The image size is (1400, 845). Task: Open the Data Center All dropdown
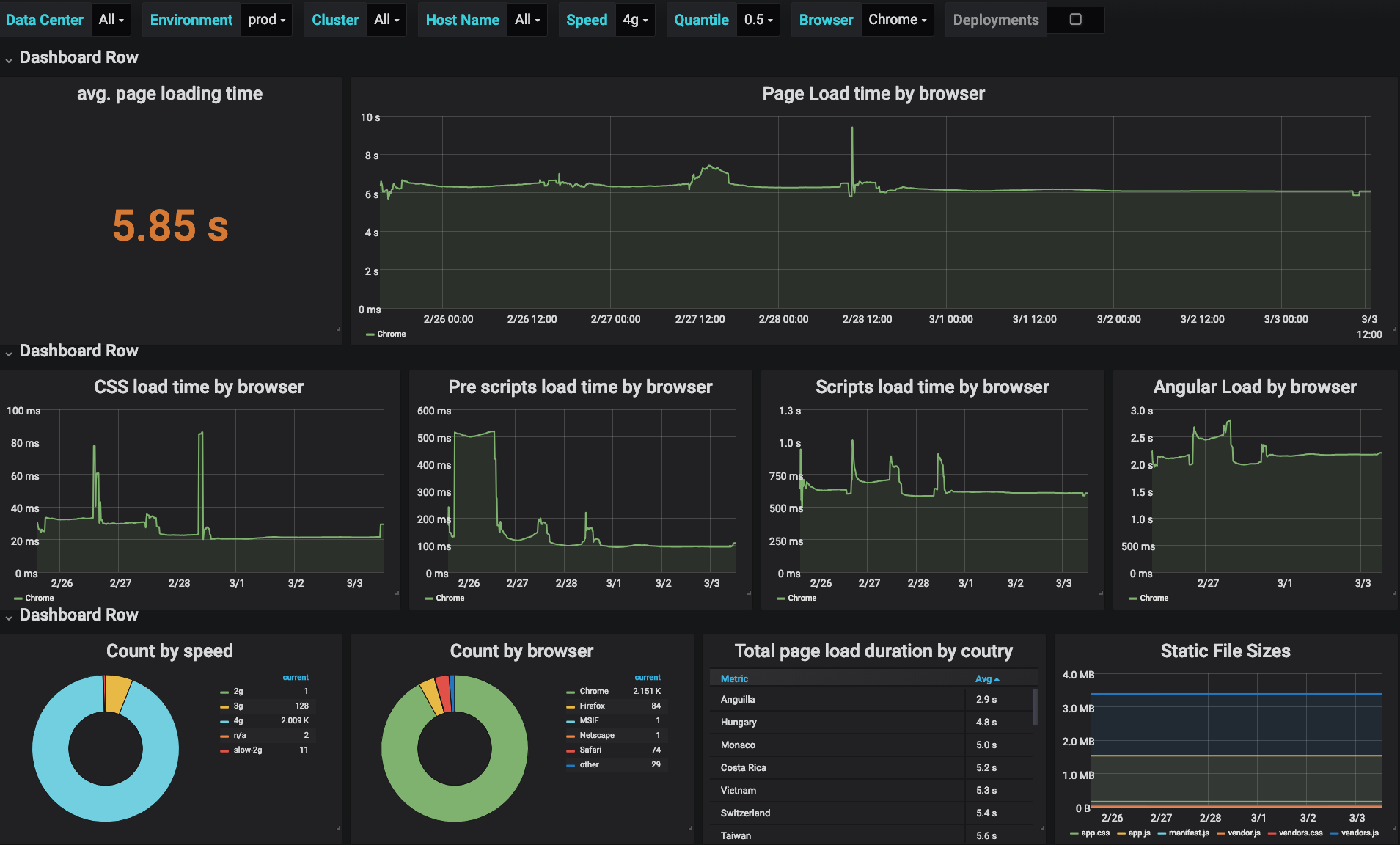tap(111, 20)
